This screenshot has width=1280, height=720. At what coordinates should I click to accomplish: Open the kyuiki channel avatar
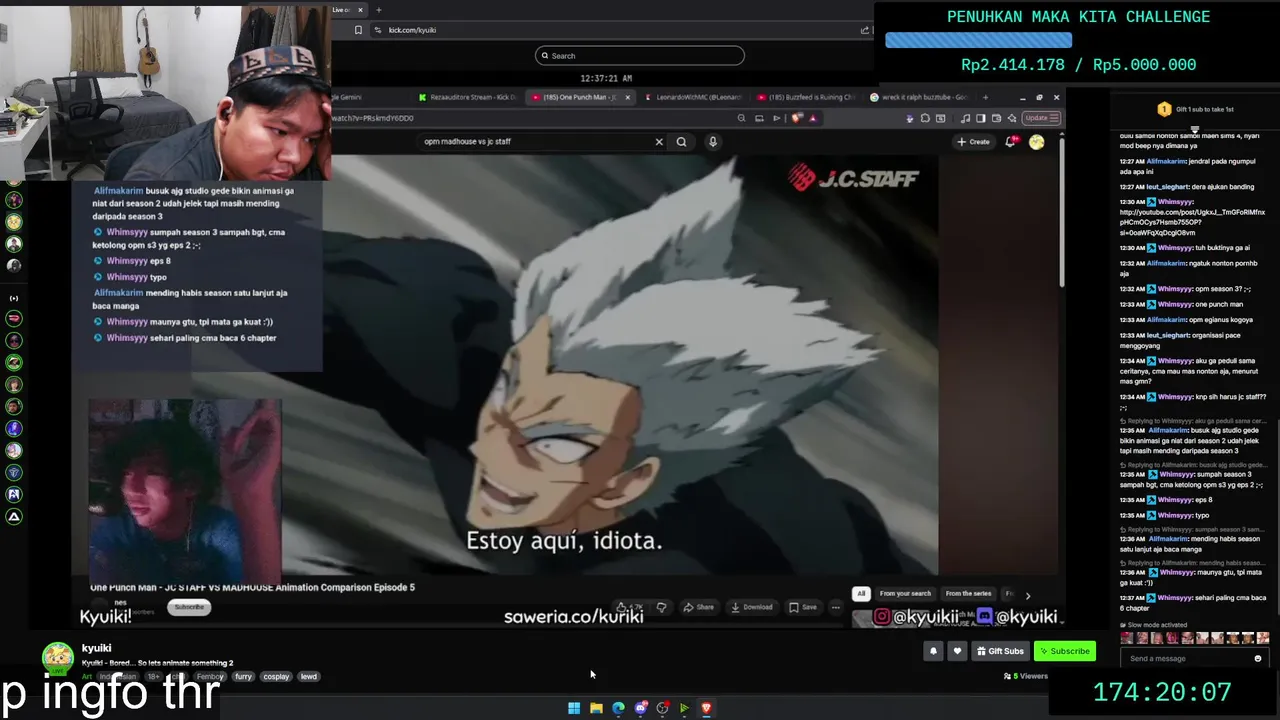click(58, 658)
